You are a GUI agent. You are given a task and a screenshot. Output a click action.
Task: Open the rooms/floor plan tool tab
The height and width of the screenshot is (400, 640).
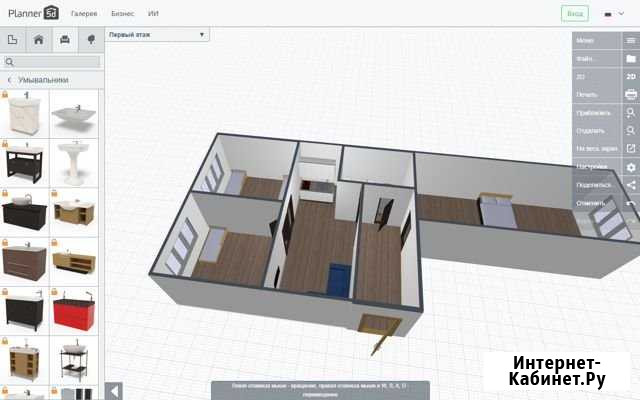click(13, 40)
